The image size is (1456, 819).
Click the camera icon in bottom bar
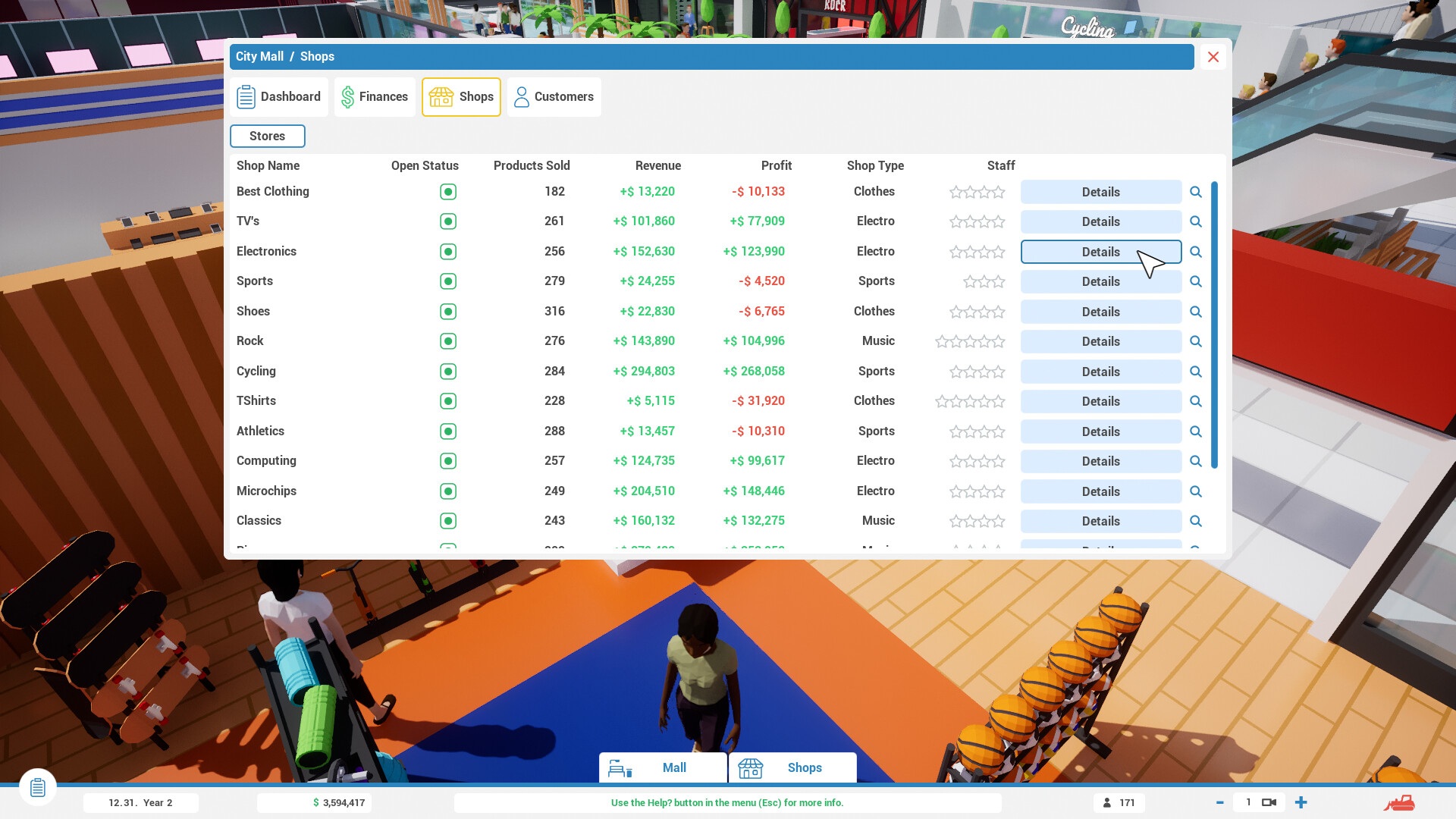point(1269,802)
